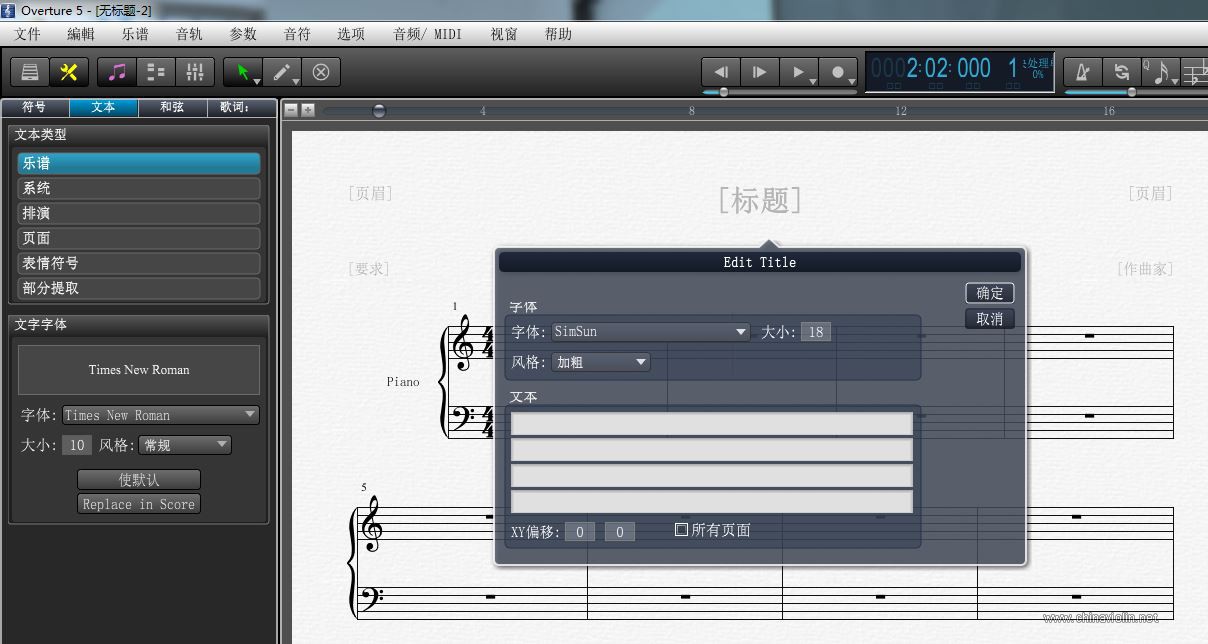Open the quantize note value dropdown
1208x644 pixels.
click(x=1161, y=72)
